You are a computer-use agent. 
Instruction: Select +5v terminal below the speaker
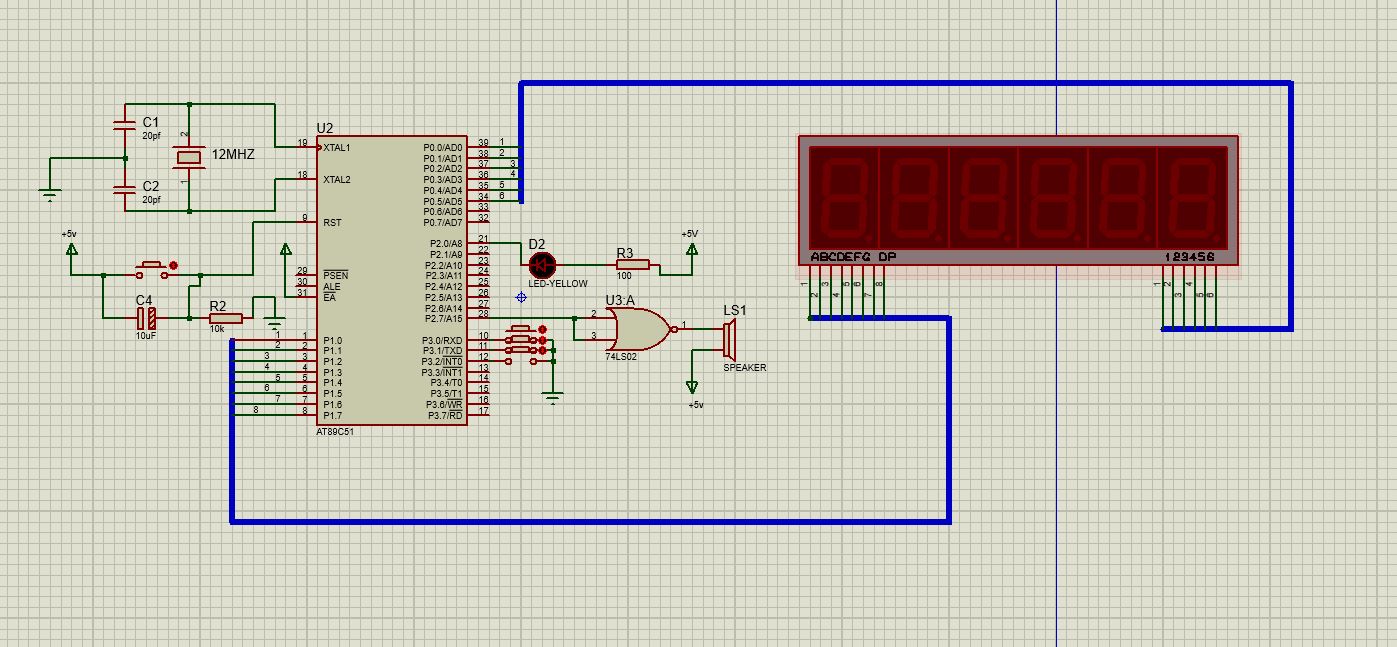(692, 386)
